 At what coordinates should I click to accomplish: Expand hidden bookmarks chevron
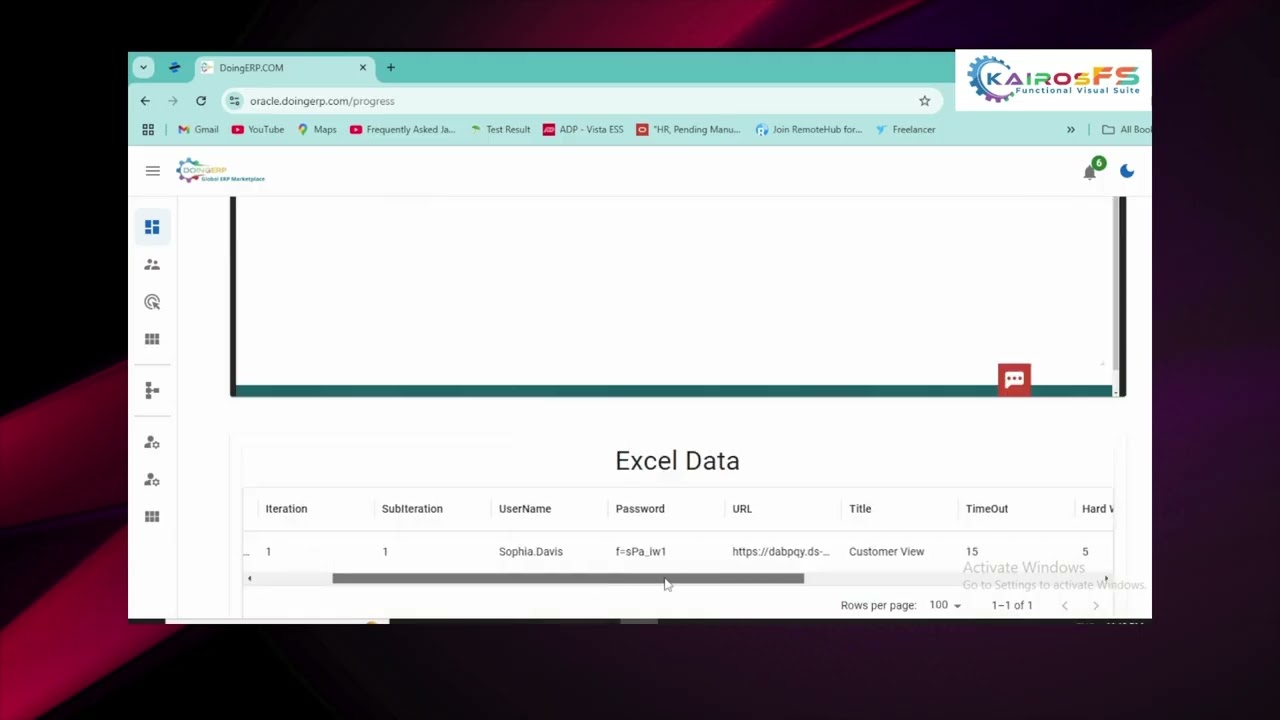[x=1071, y=129]
